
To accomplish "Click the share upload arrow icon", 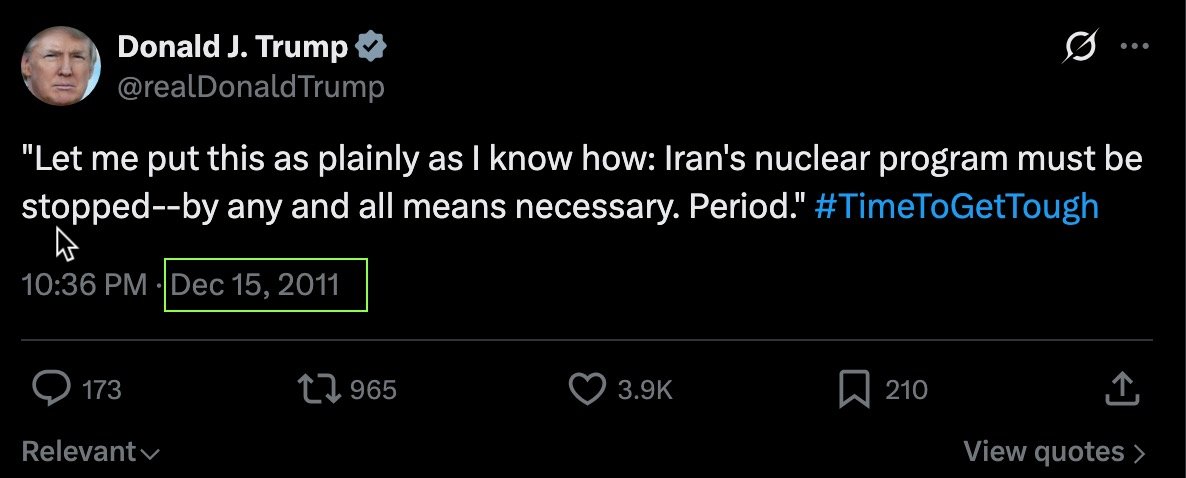I will coord(1122,388).
